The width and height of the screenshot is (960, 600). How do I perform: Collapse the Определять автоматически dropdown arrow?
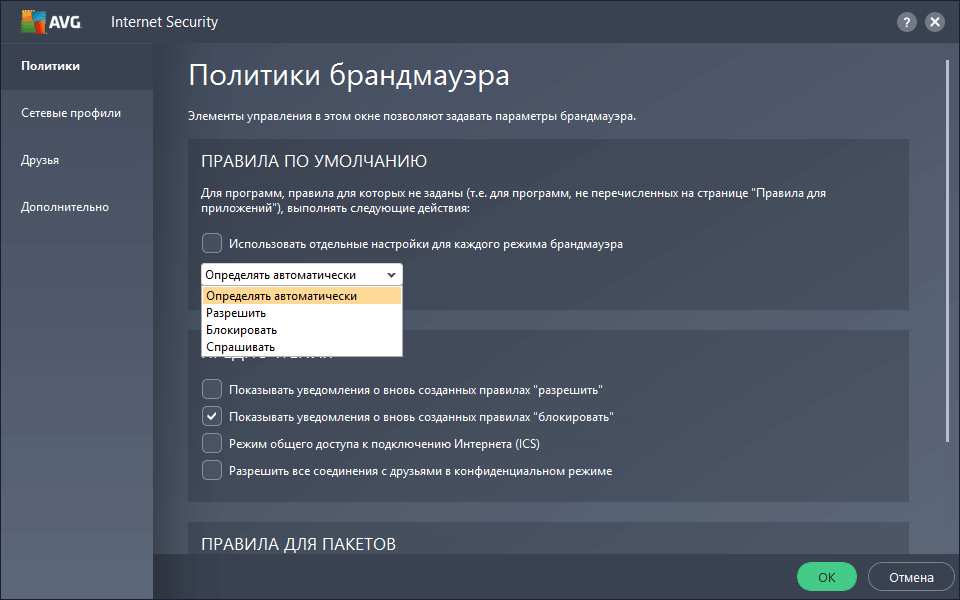391,275
